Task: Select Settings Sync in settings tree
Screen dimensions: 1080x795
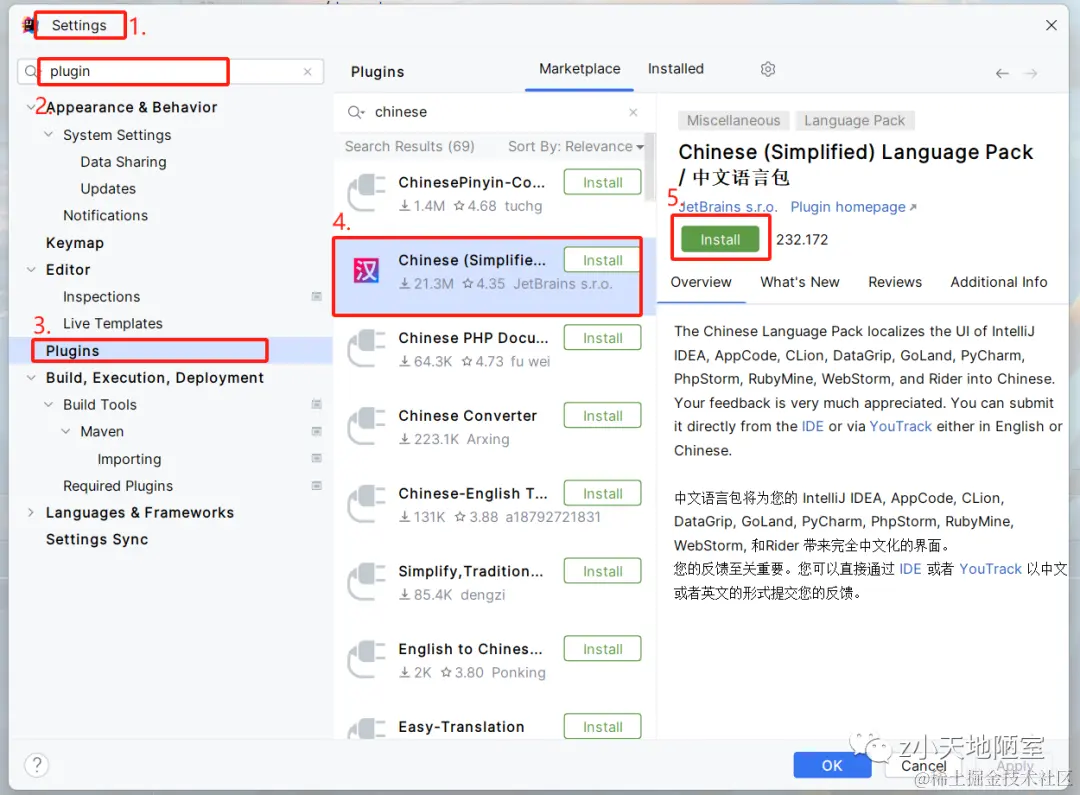Action: point(97,539)
